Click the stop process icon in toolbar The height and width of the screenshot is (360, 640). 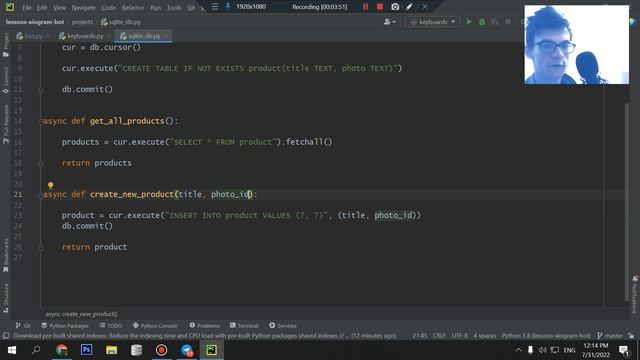tap(508, 22)
